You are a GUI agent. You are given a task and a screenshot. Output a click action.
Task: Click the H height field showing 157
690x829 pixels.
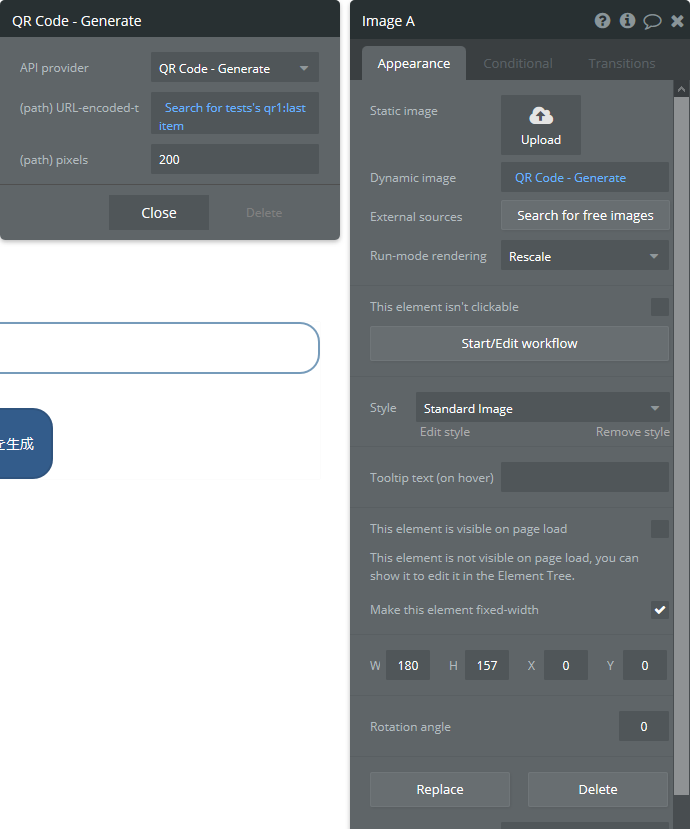(x=487, y=665)
